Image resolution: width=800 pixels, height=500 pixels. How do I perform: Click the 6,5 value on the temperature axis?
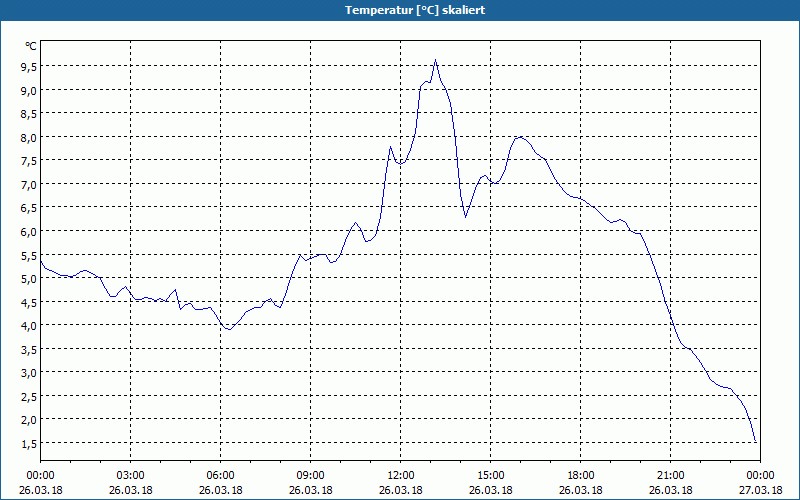click(28, 208)
